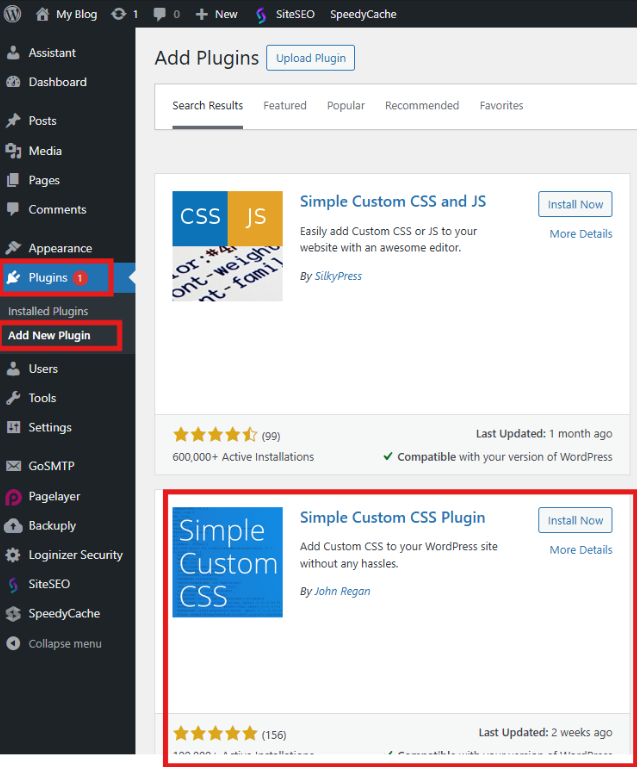Click the Users icon in sidebar
Viewport: 637px width, 768px height.
[13, 368]
